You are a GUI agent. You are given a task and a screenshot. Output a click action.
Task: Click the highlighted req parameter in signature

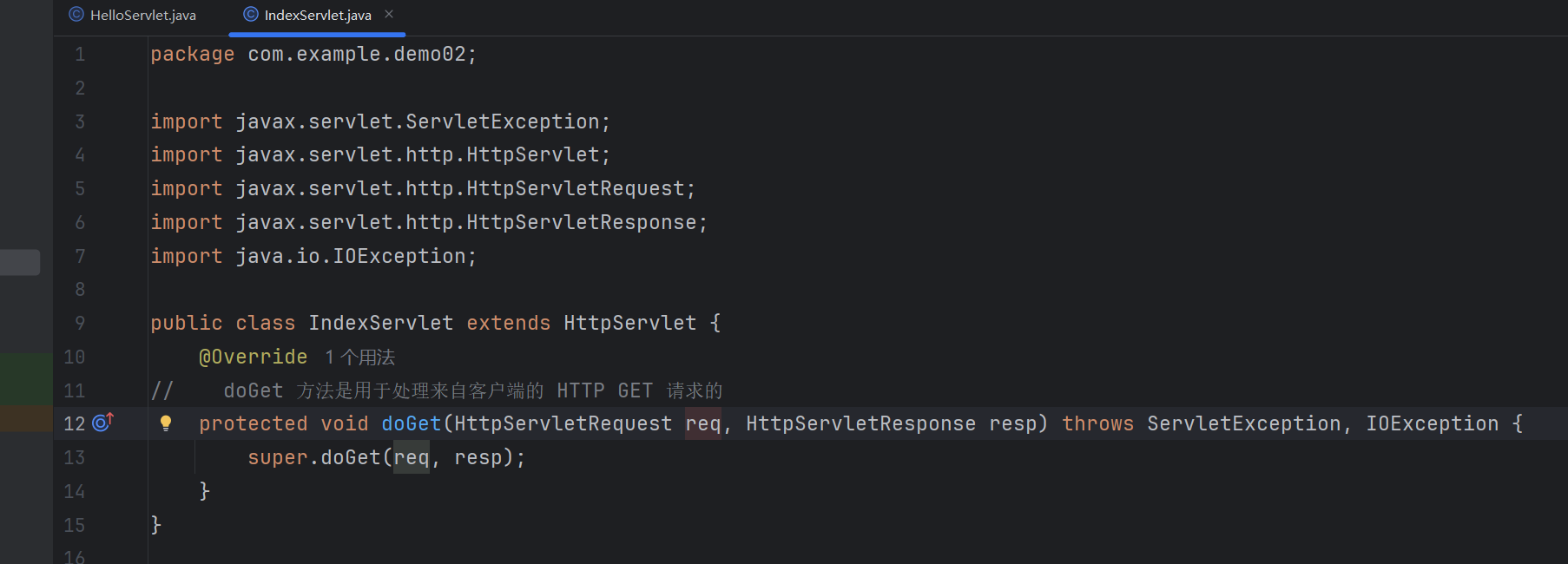click(702, 423)
